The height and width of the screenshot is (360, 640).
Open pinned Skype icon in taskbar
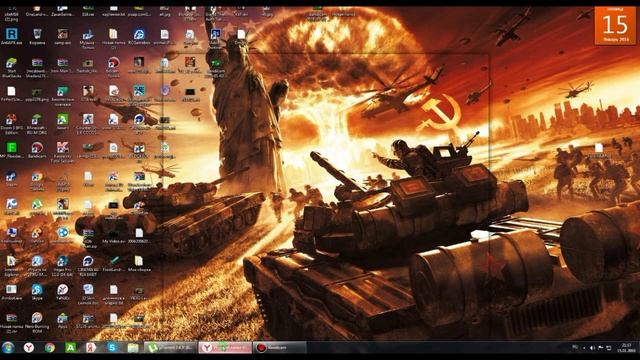[x=112, y=347]
